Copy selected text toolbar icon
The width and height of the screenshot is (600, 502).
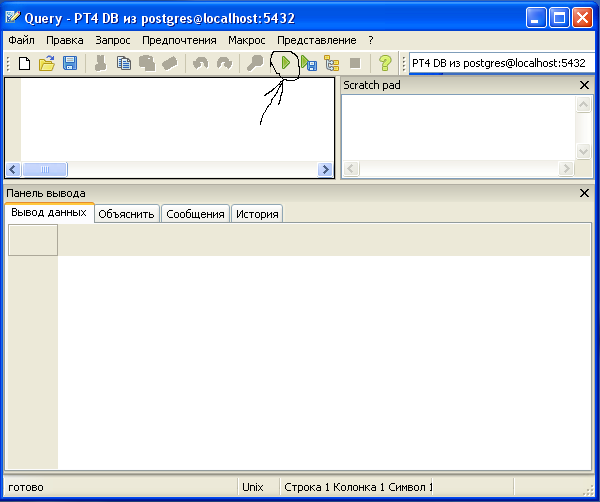point(124,63)
